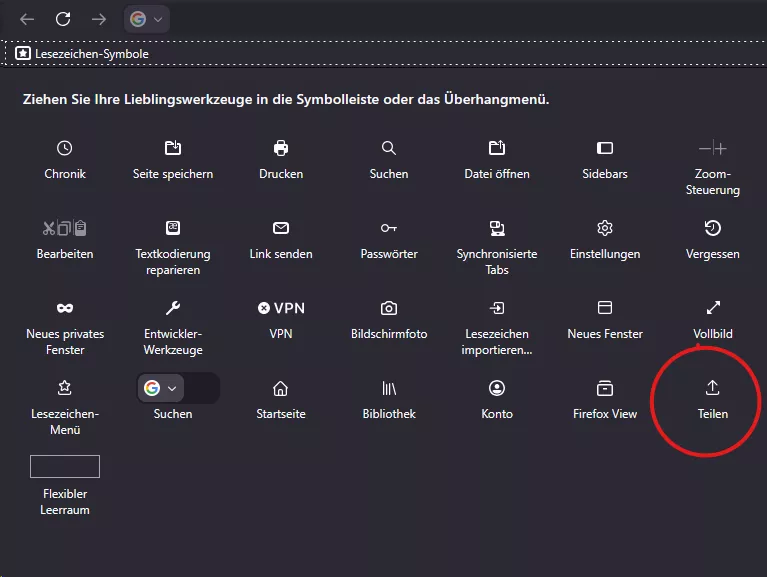Click the 'Ziehen Sie Ihre Lieblingswerkzeuge' heading text

[286, 99]
